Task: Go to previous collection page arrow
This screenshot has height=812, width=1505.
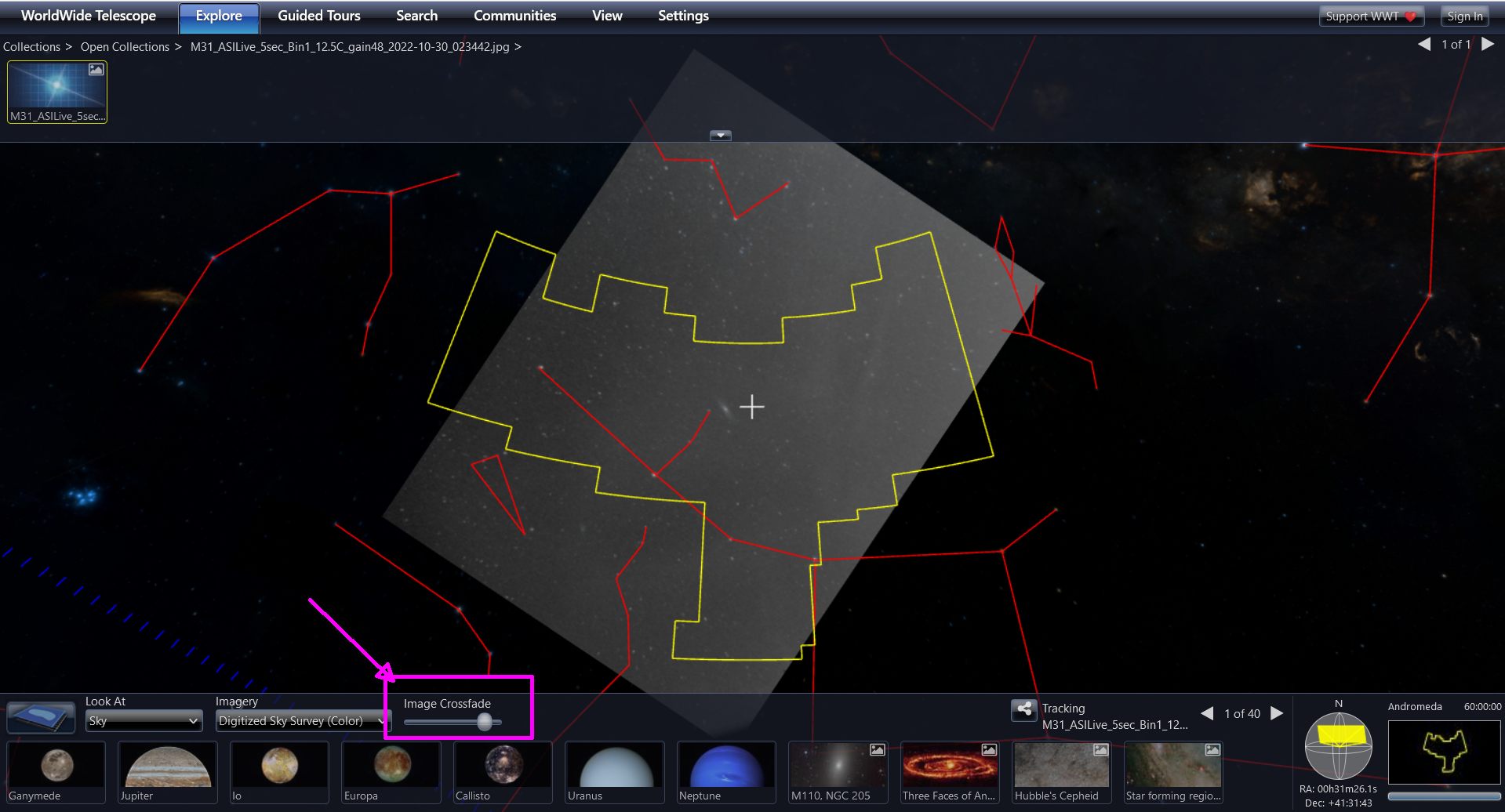Action: coord(1424,45)
